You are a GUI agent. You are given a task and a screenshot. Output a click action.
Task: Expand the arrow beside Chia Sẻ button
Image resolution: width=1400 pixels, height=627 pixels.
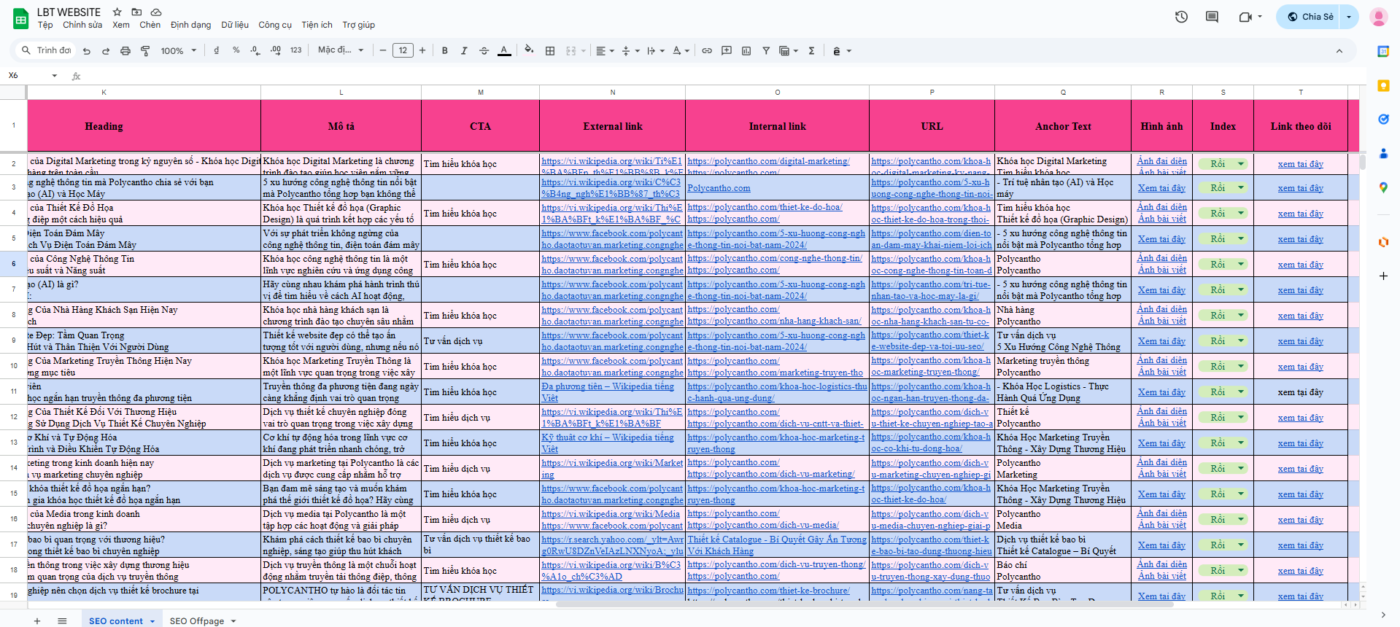(x=1350, y=17)
